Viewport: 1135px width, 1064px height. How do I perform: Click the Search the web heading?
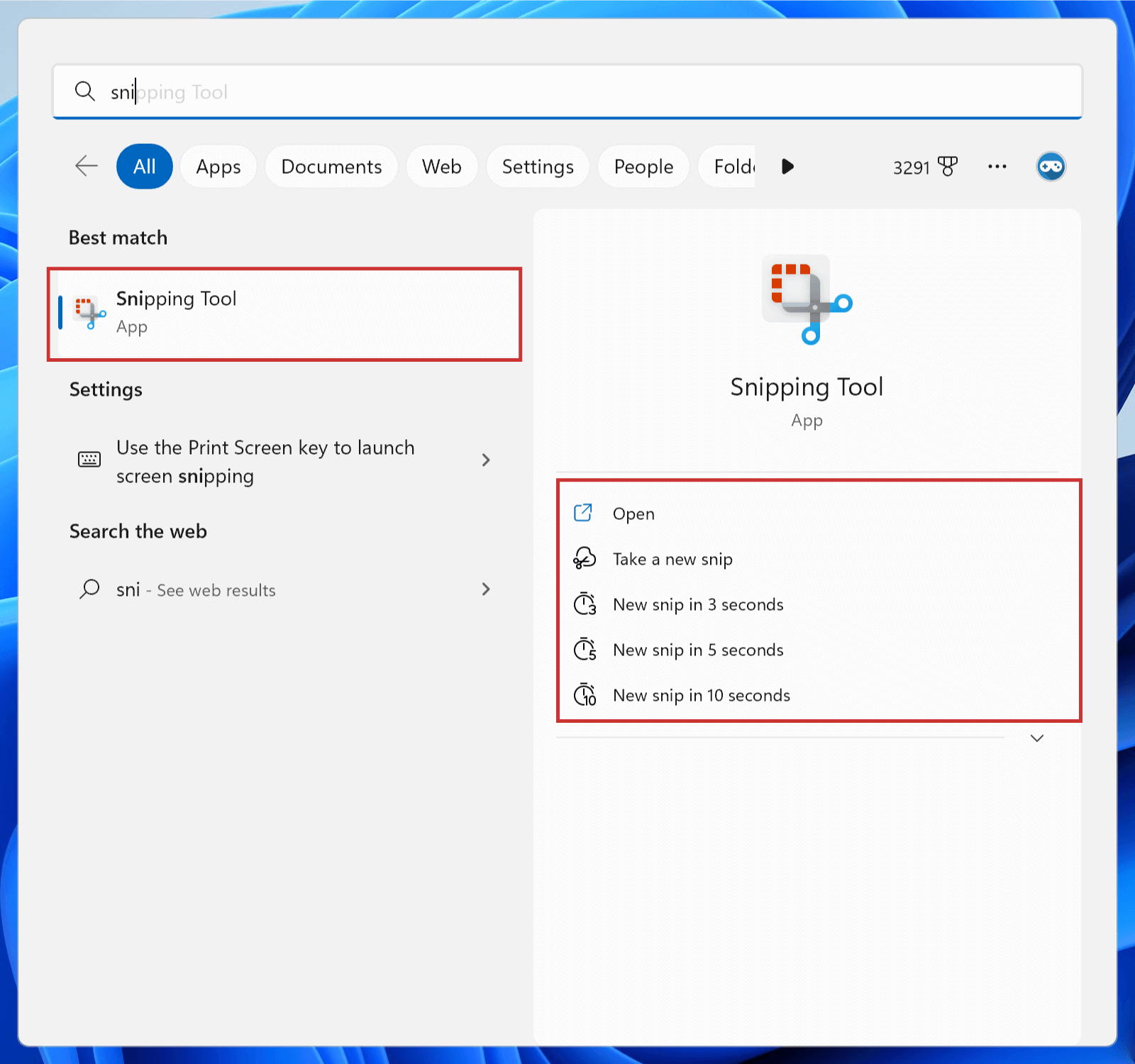pyautogui.click(x=138, y=531)
